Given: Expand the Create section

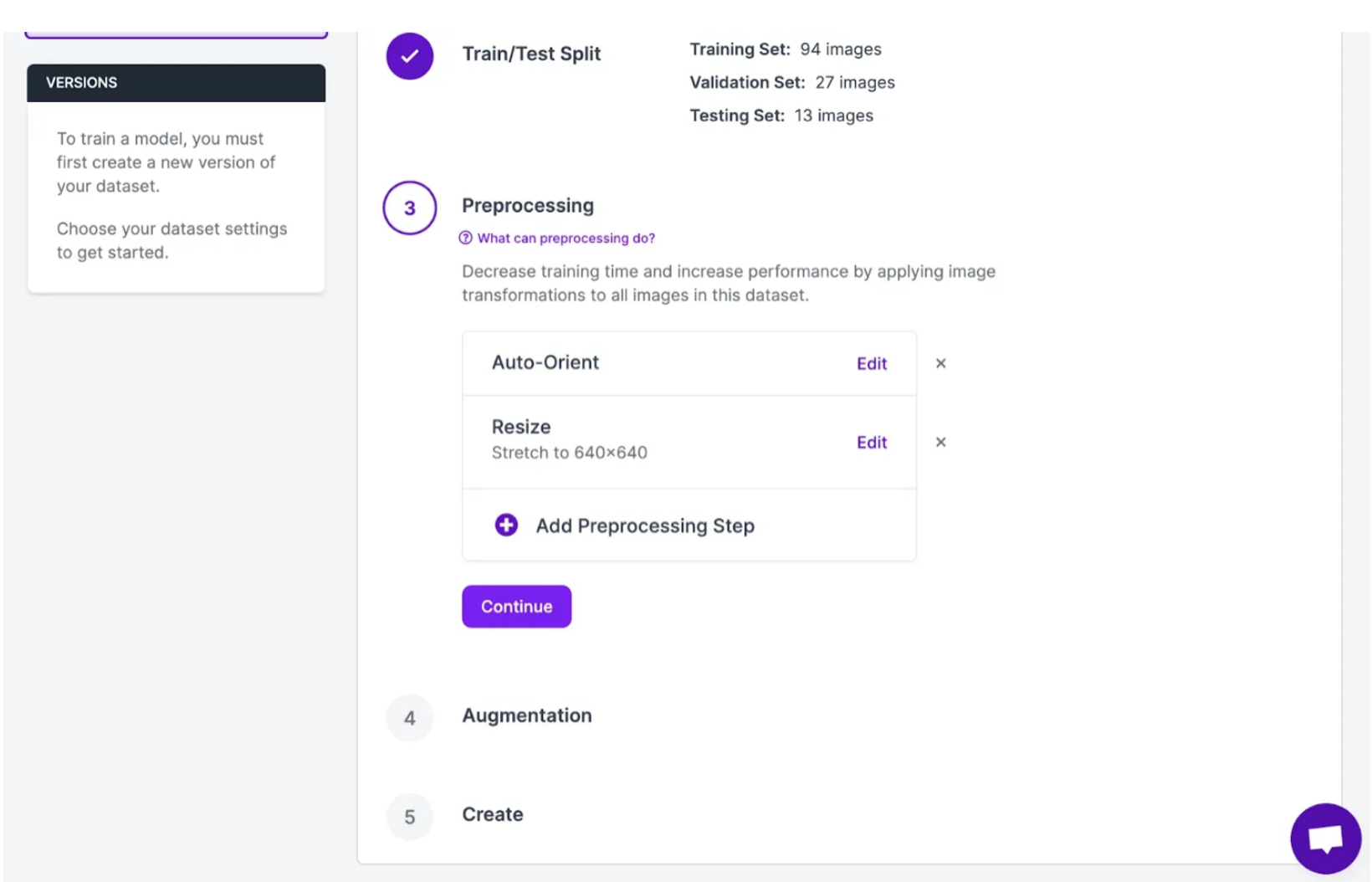Looking at the screenshot, I should pos(492,814).
